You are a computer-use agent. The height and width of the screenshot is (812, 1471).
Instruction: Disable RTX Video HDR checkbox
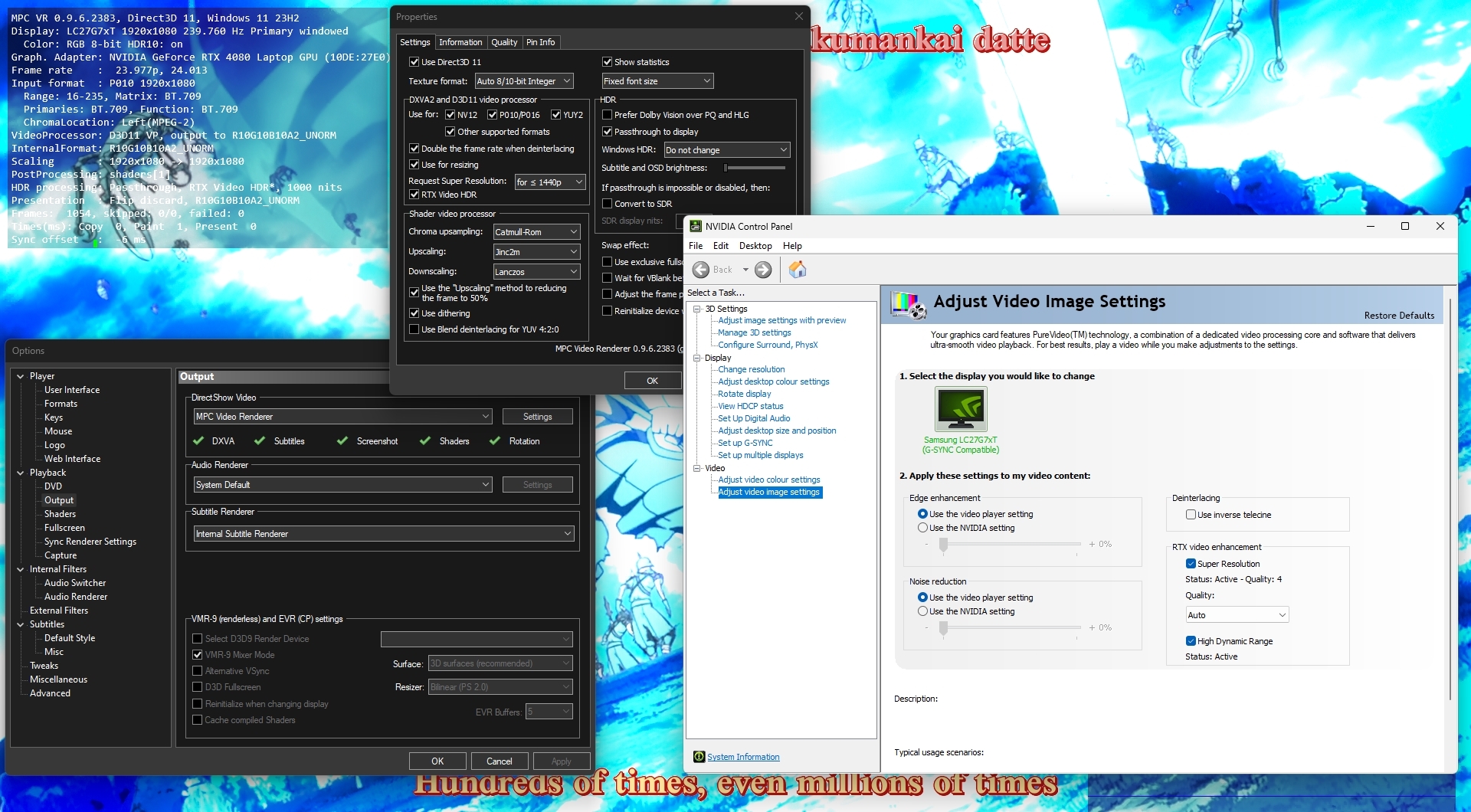coord(414,195)
